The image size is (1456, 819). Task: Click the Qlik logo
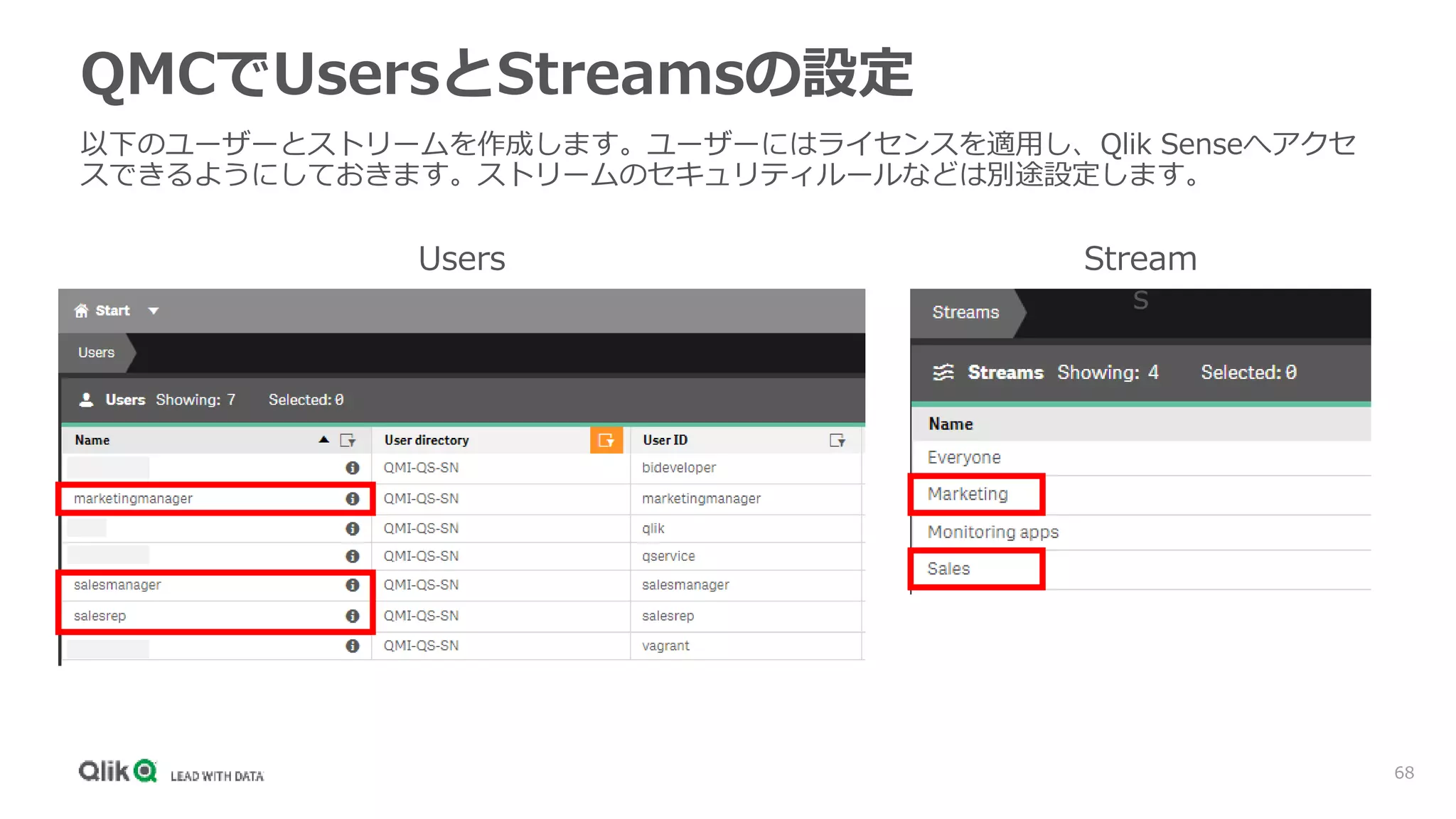[117, 771]
